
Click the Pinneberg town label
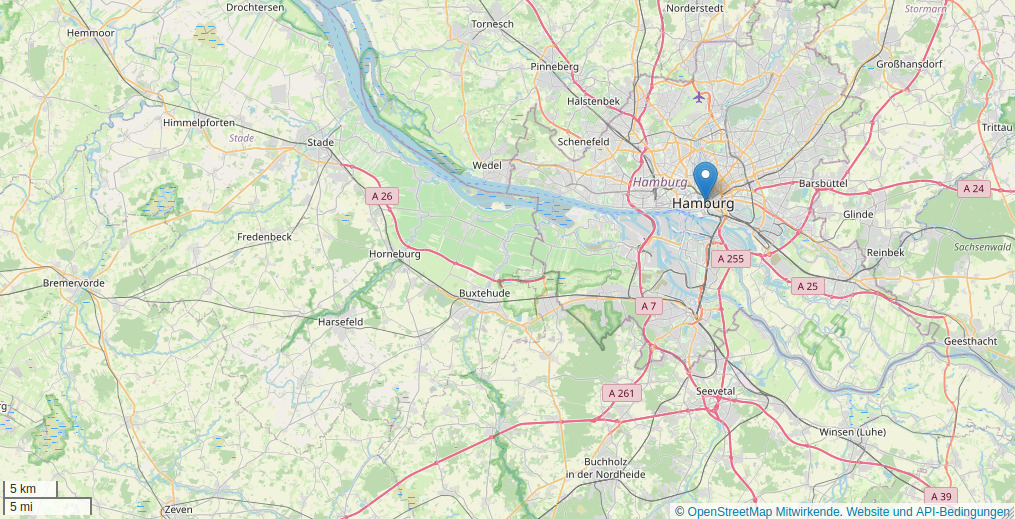(554, 67)
